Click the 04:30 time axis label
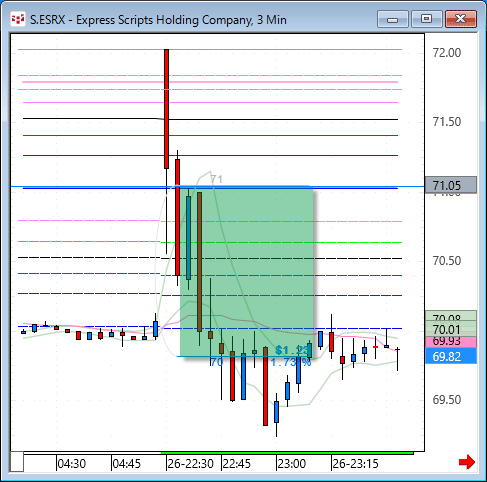 pos(72,464)
